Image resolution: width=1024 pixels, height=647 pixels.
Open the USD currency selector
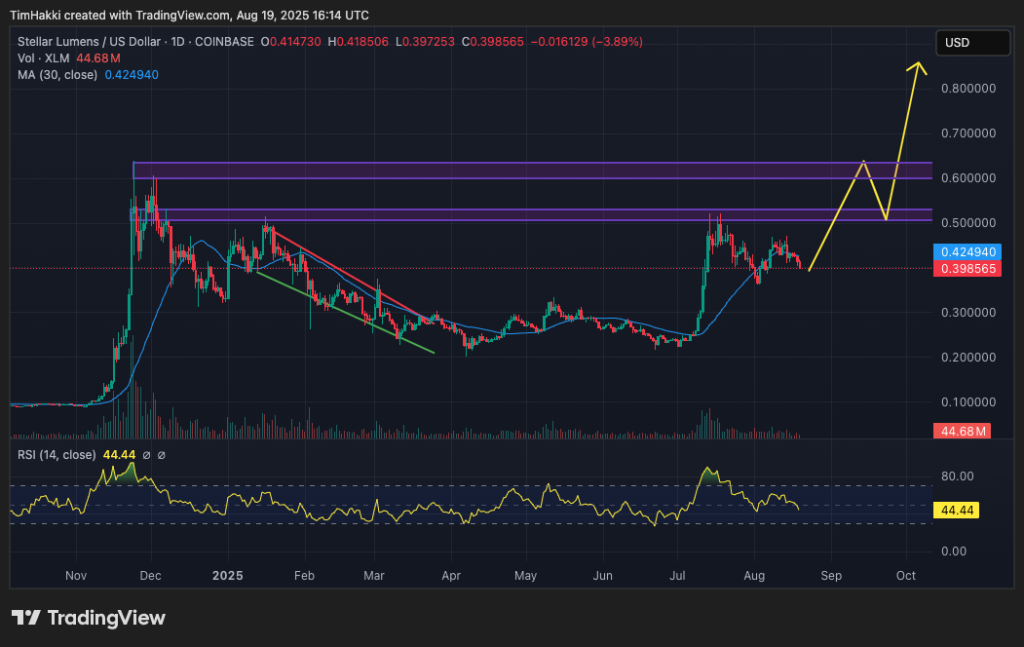(x=973, y=43)
